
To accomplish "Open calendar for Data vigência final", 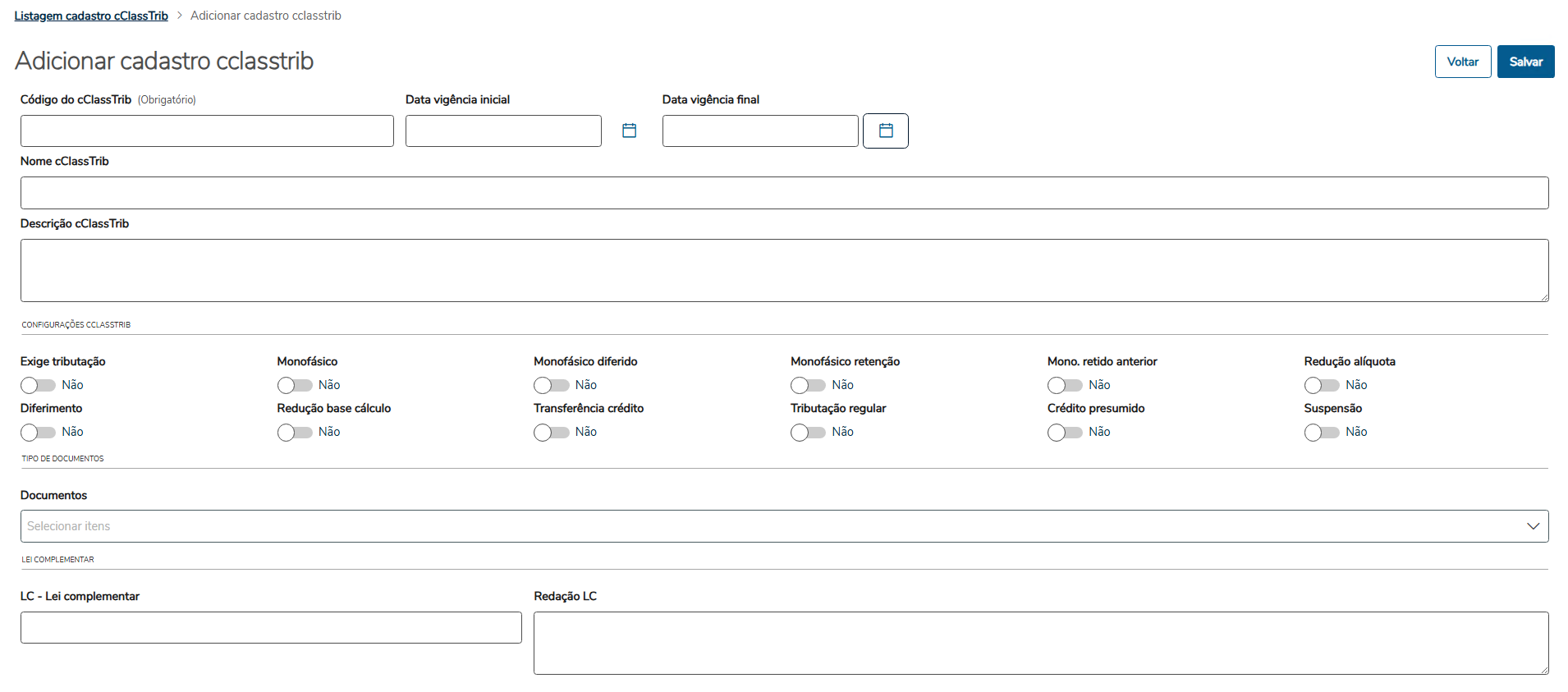I will [886, 131].
